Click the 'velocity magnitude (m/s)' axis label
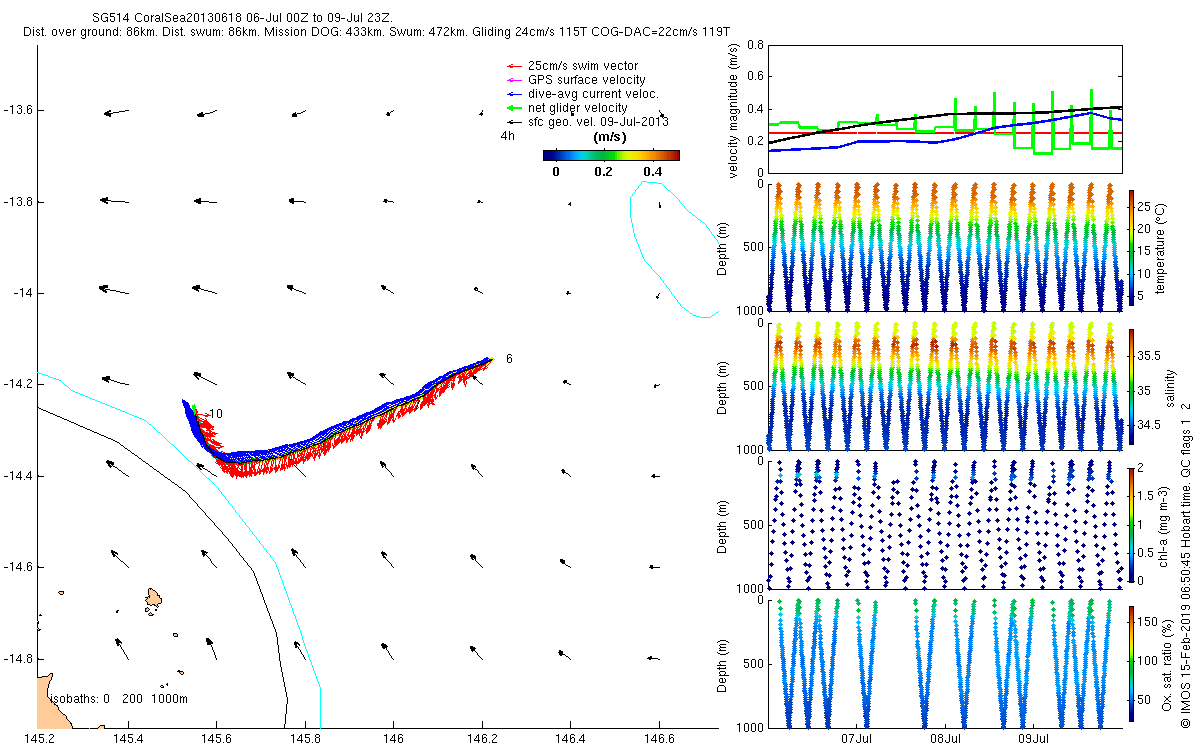 point(734,112)
